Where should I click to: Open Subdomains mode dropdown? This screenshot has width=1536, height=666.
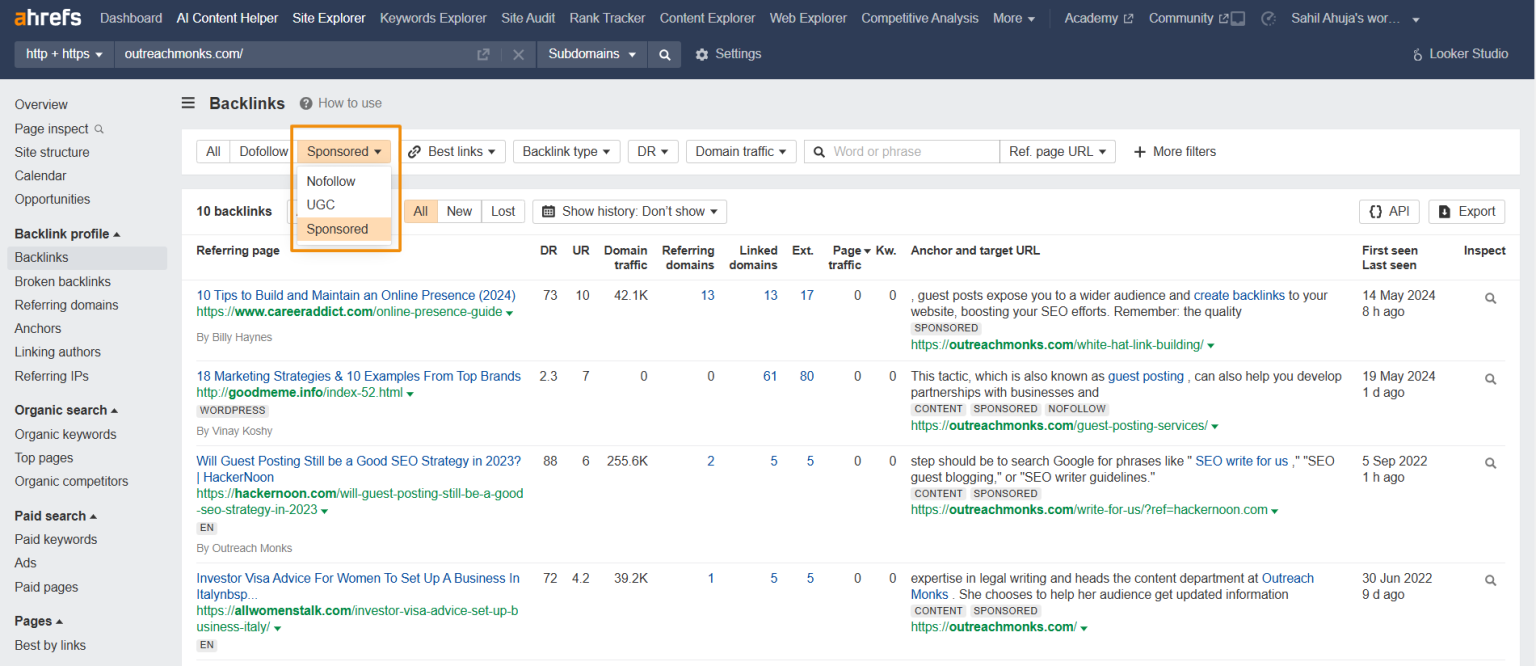592,54
